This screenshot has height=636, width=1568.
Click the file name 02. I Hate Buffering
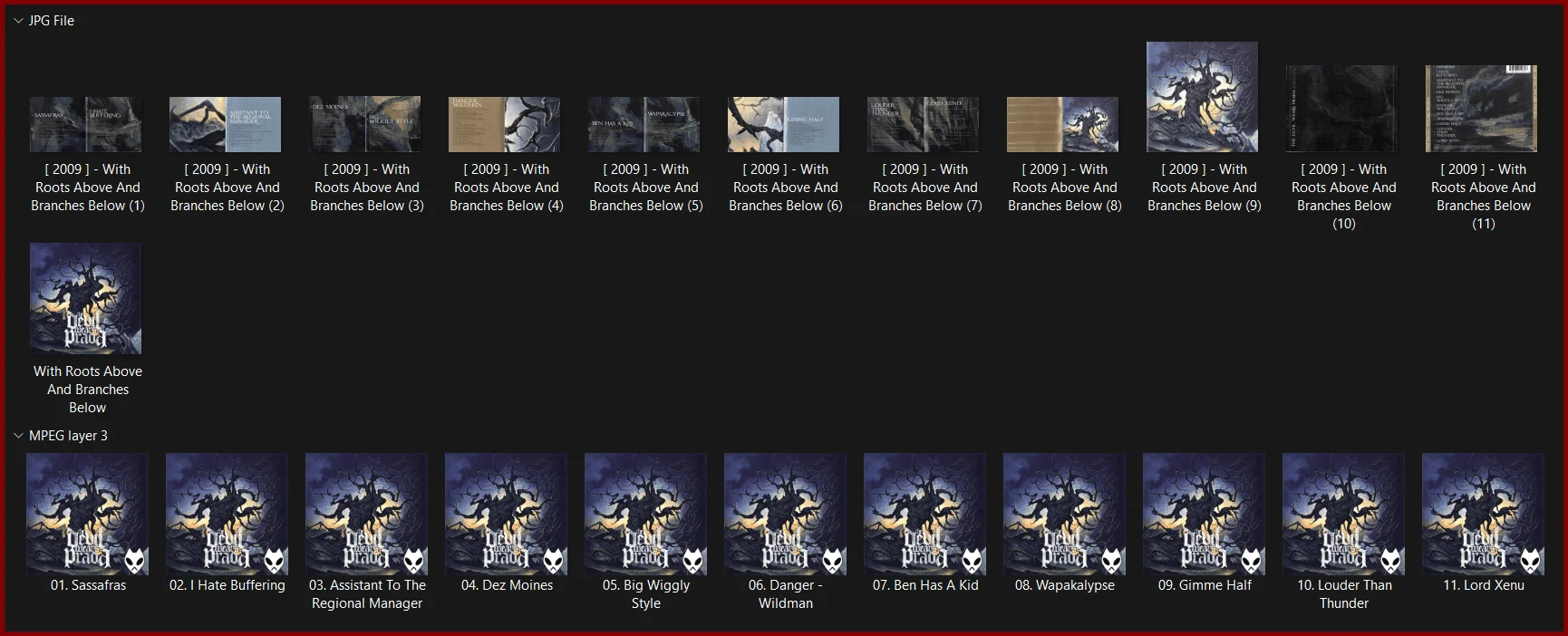click(x=227, y=585)
